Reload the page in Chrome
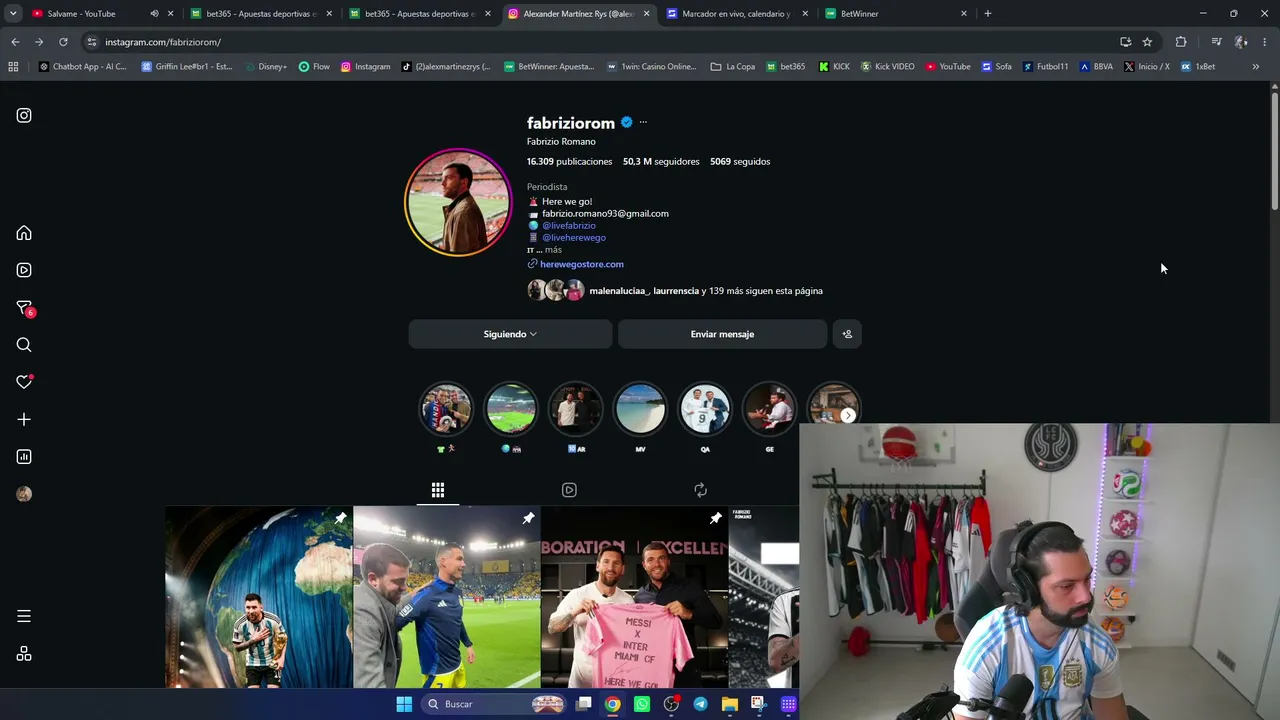This screenshot has width=1280, height=720. [x=63, y=42]
